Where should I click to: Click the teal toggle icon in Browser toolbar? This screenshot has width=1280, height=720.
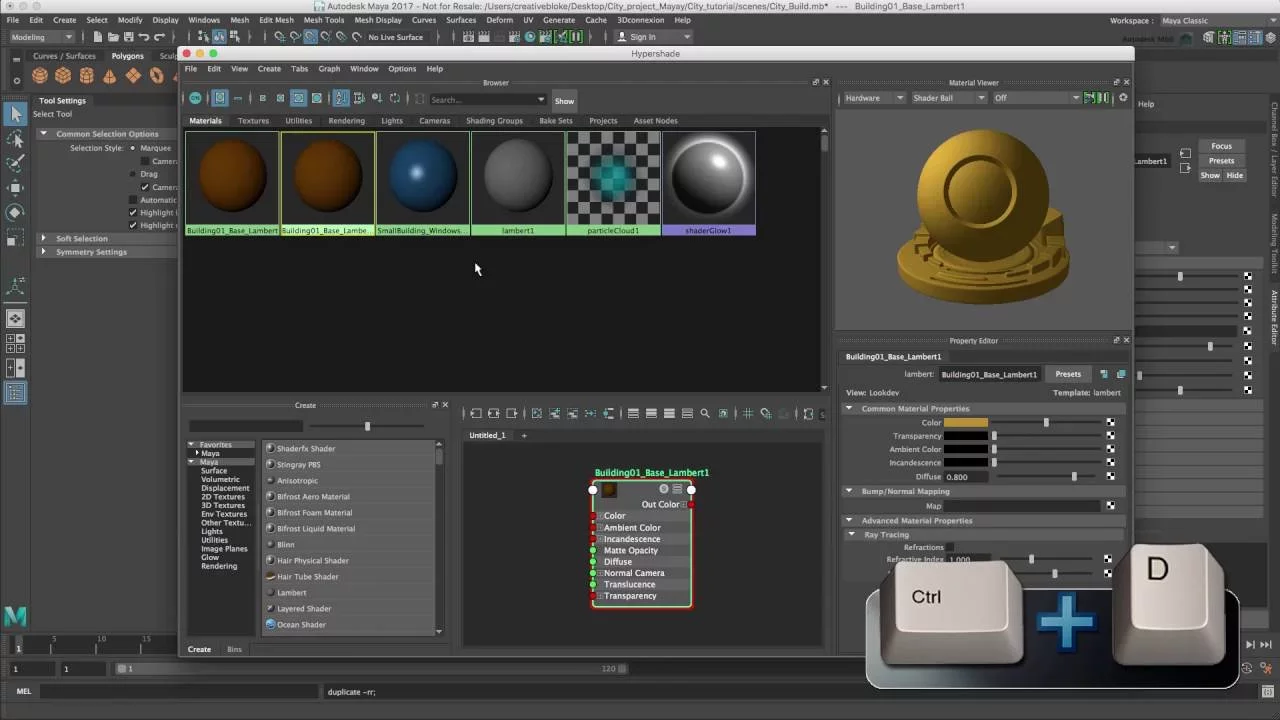tap(195, 98)
